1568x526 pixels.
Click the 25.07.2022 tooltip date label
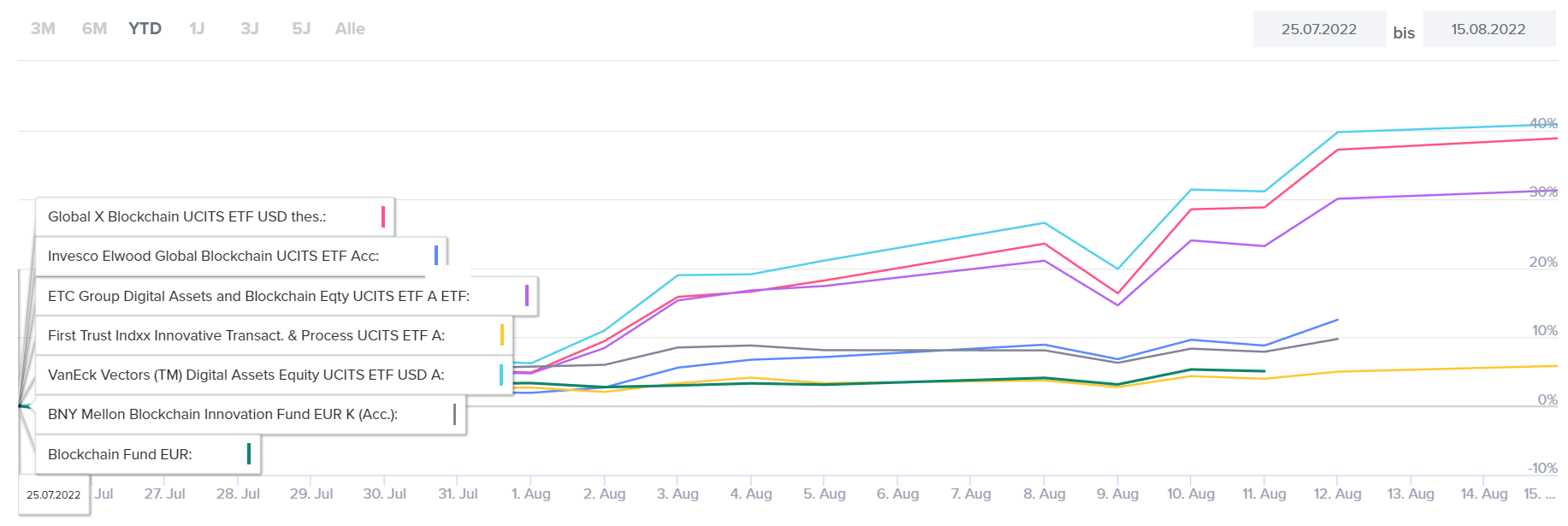coord(53,495)
